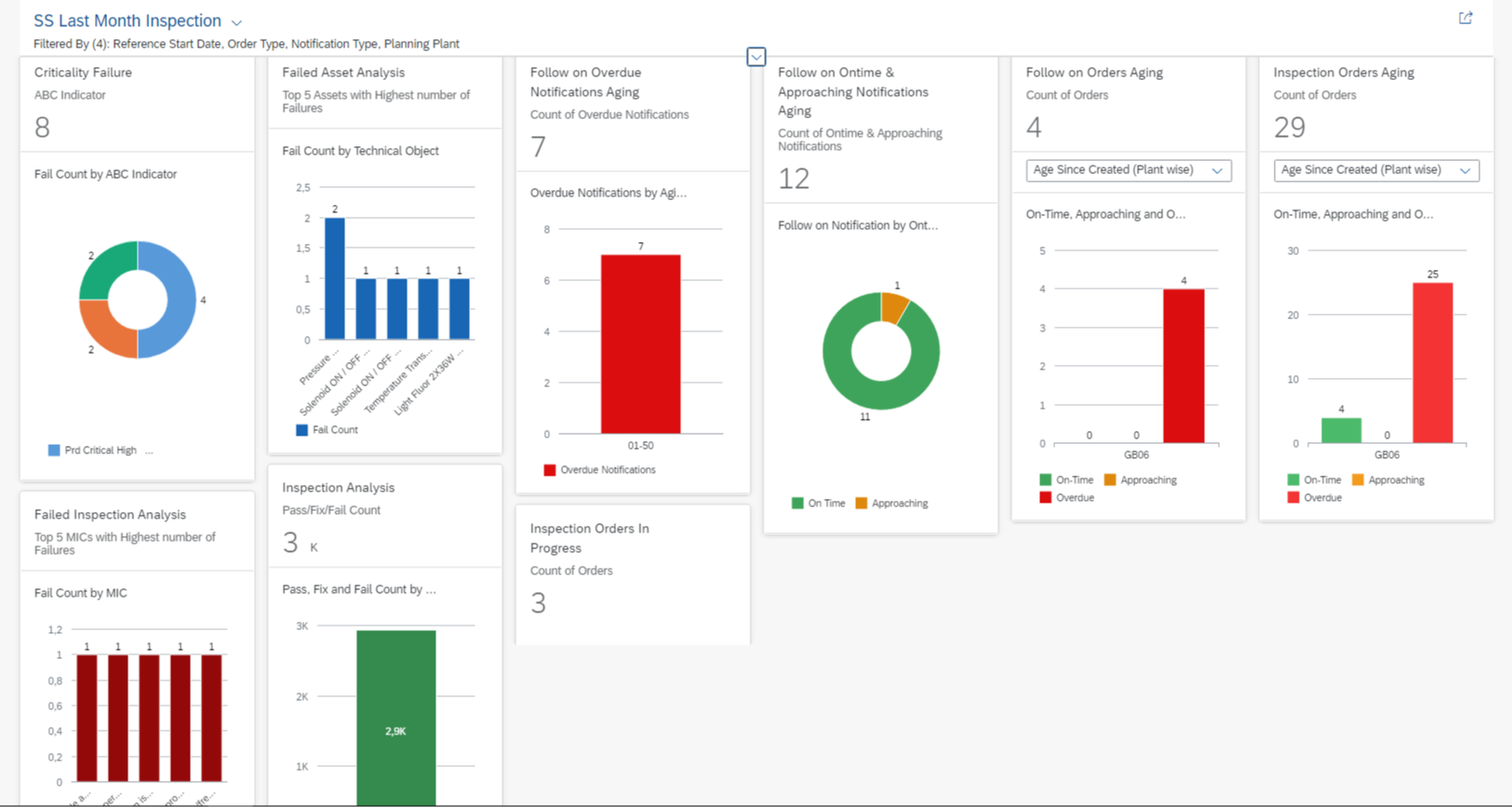Screen dimensions: 1512x807
Task: Select green On-Time bar valued 4 in Inspection Orders Aging
Action: (x=1341, y=431)
